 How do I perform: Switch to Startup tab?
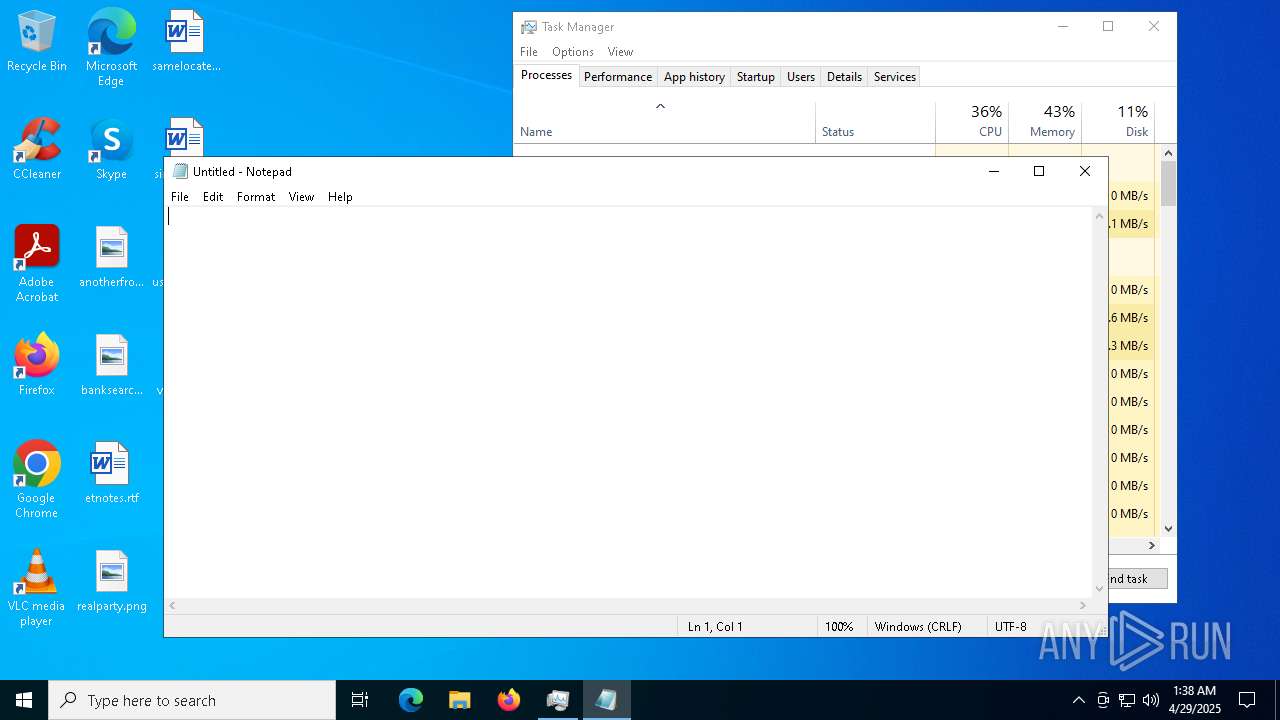pos(756,77)
